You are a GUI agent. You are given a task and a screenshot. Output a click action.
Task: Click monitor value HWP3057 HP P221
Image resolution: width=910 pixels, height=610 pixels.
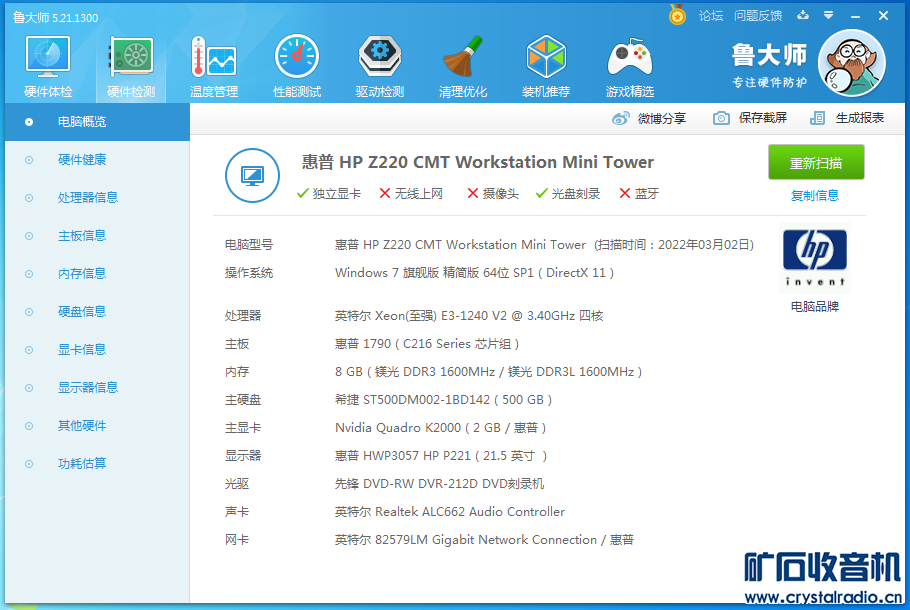441,456
